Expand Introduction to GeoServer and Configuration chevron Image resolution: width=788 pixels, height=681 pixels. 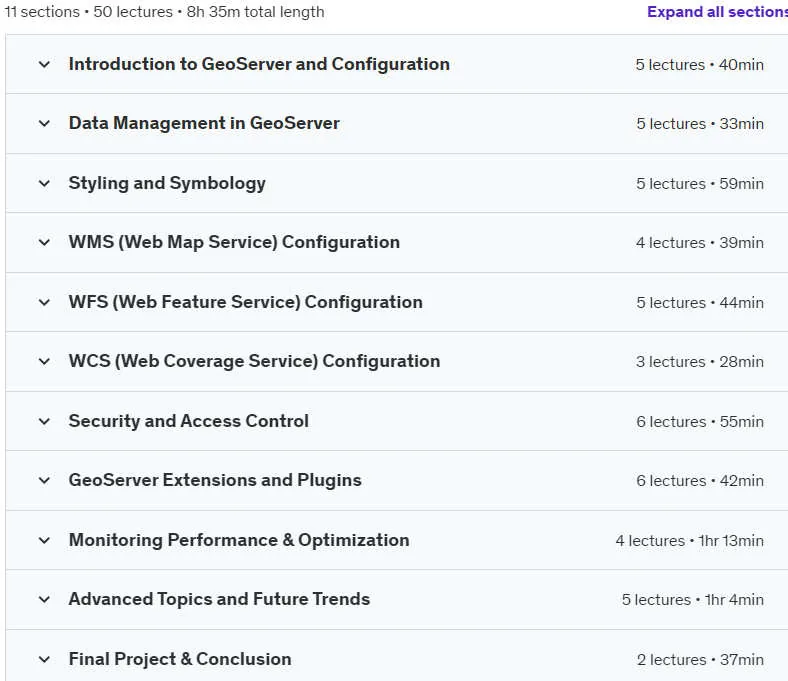click(44, 64)
